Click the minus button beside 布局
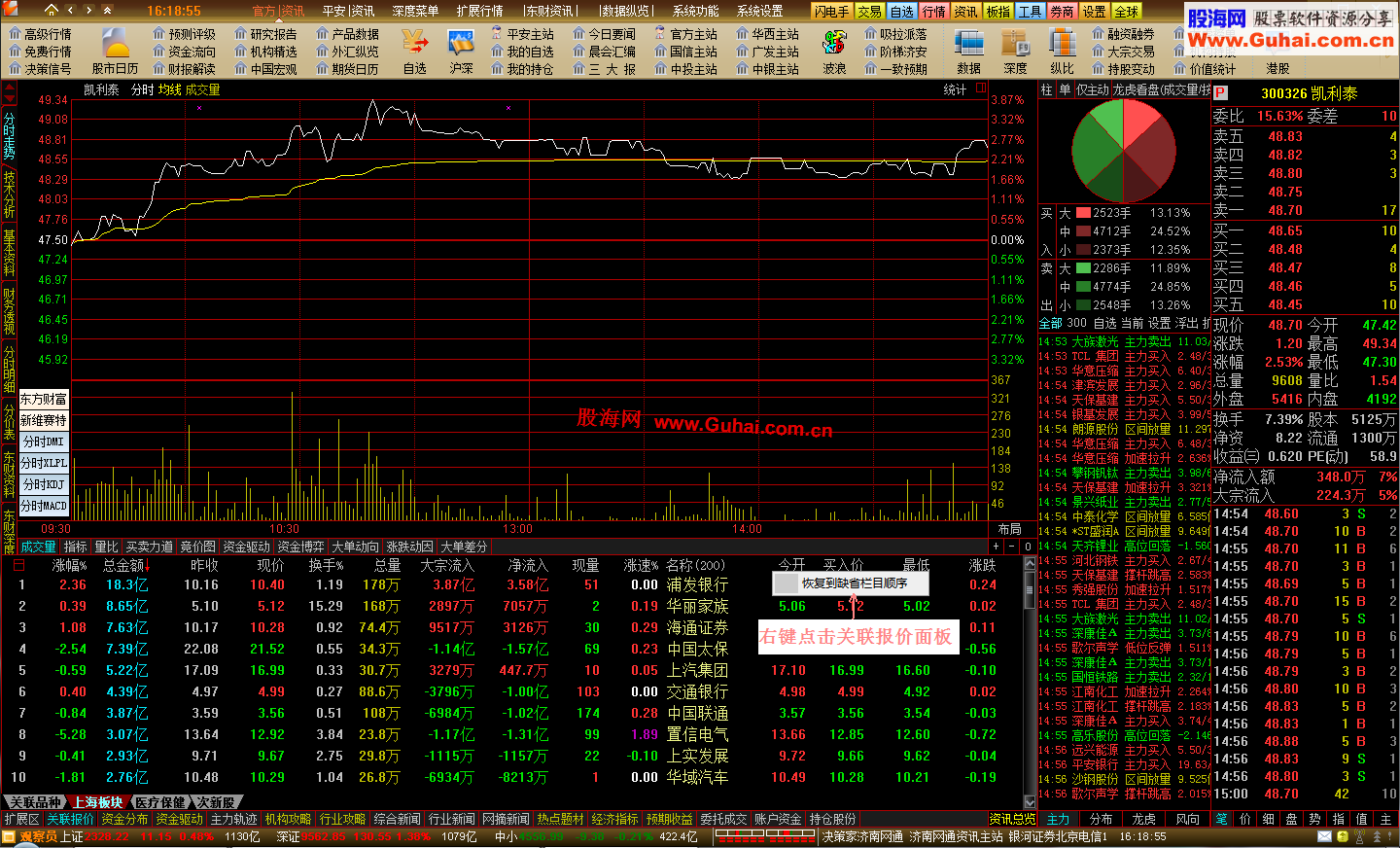Screen dimensions: 1400x848 [x=1012, y=547]
